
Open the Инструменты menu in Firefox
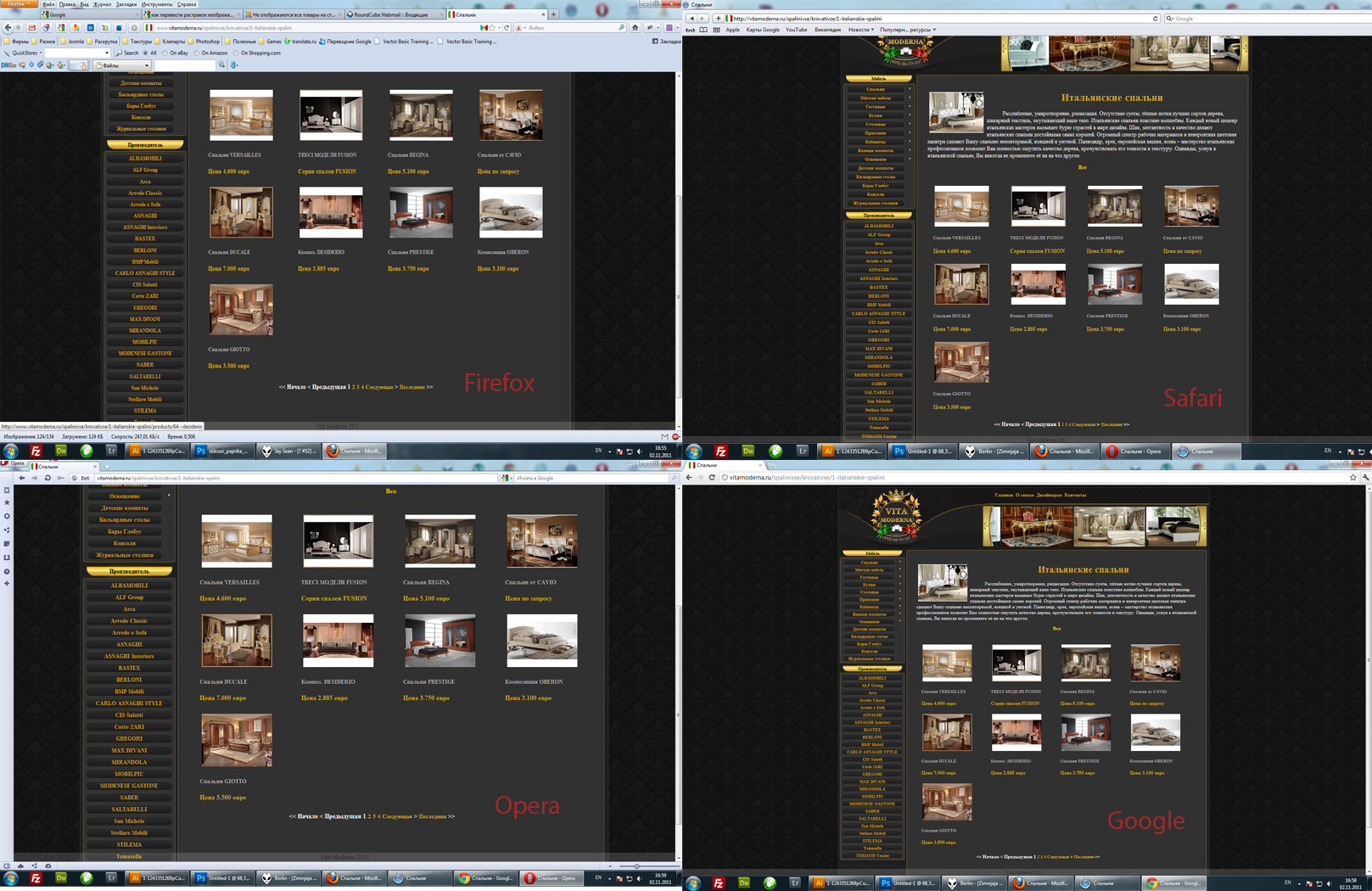[x=157, y=4]
